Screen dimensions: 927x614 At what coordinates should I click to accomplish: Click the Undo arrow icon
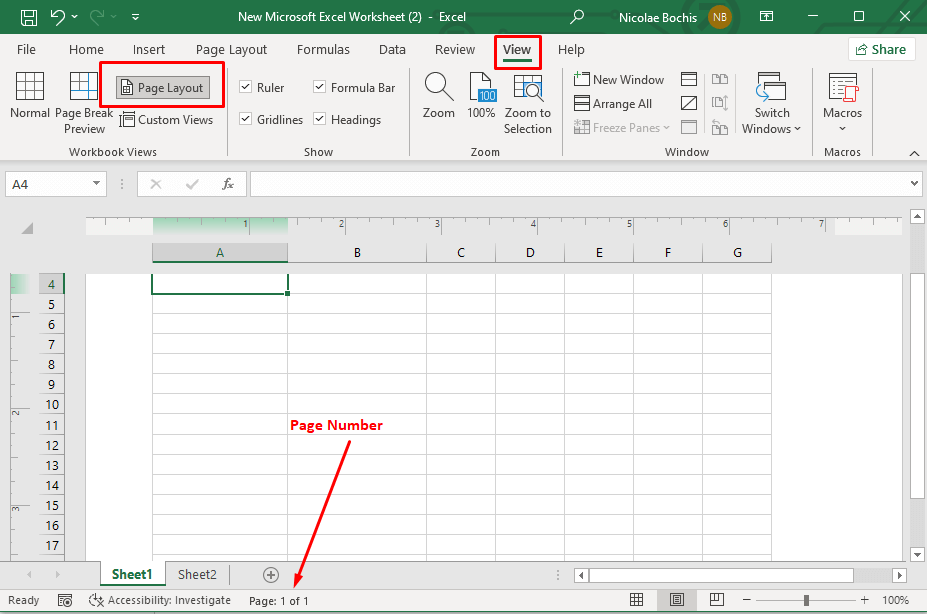[58, 17]
